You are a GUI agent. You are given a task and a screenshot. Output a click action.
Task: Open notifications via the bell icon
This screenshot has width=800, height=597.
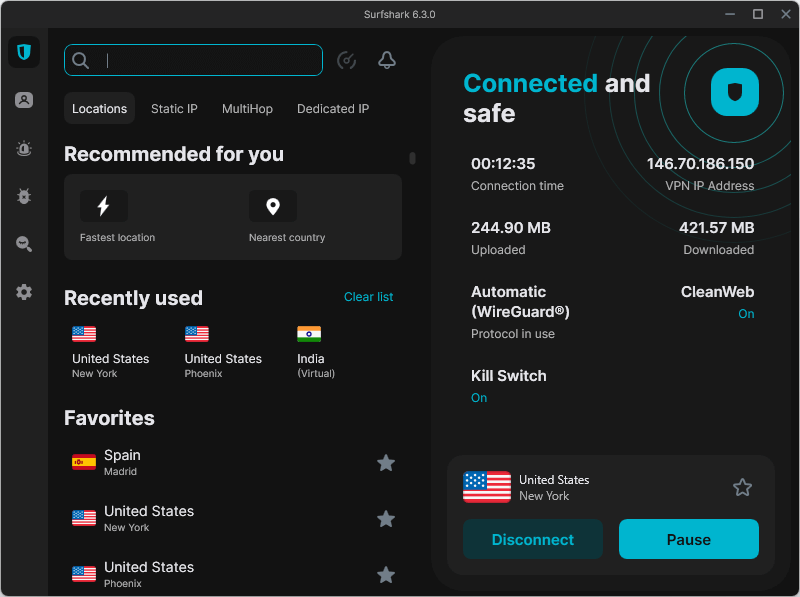coord(387,60)
